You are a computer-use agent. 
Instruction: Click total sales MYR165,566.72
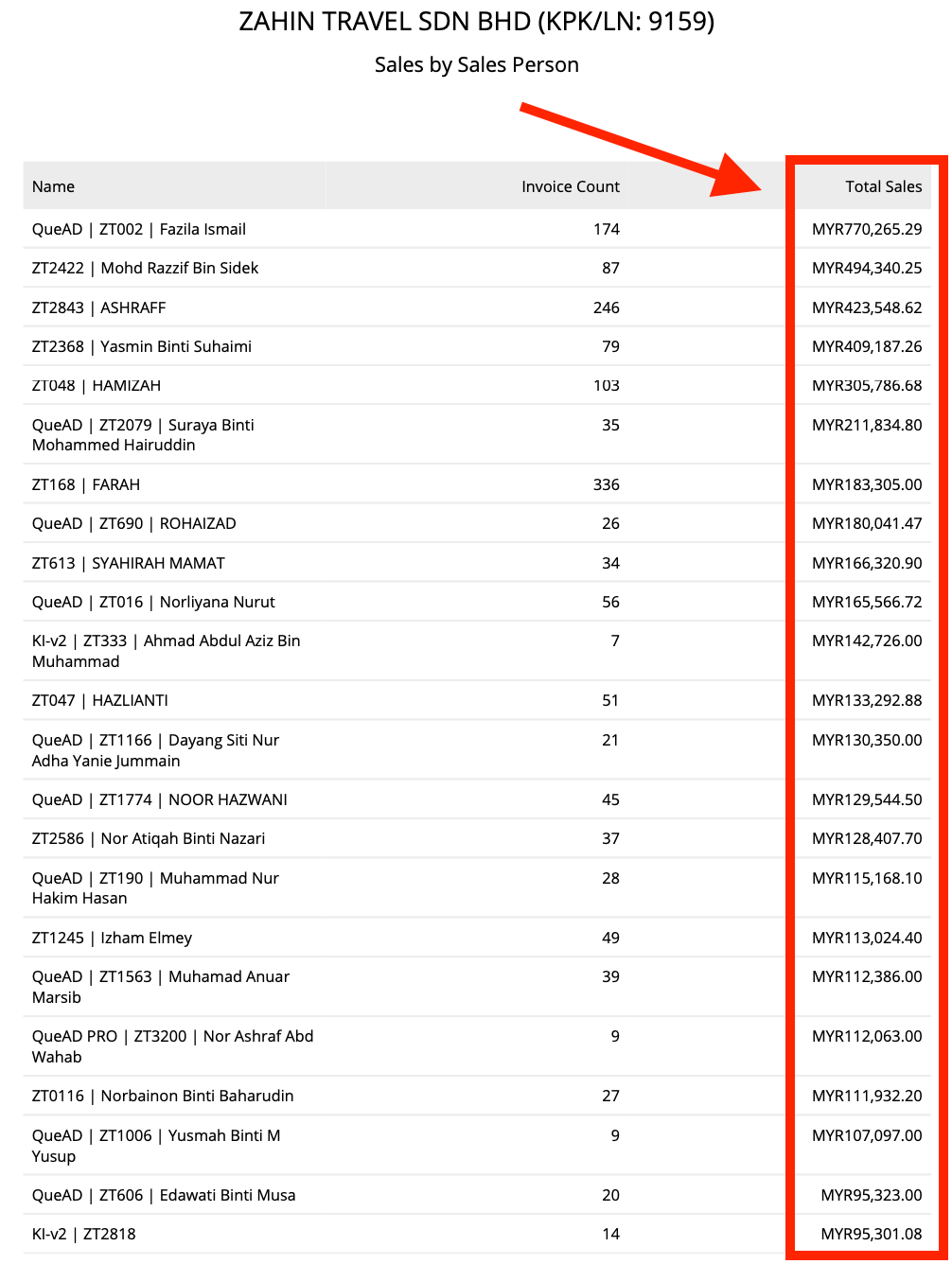pyautogui.click(x=867, y=602)
